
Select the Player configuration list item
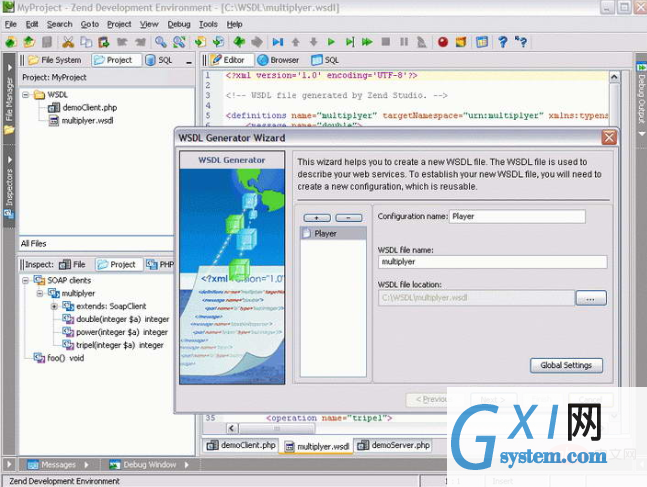[333, 234]
